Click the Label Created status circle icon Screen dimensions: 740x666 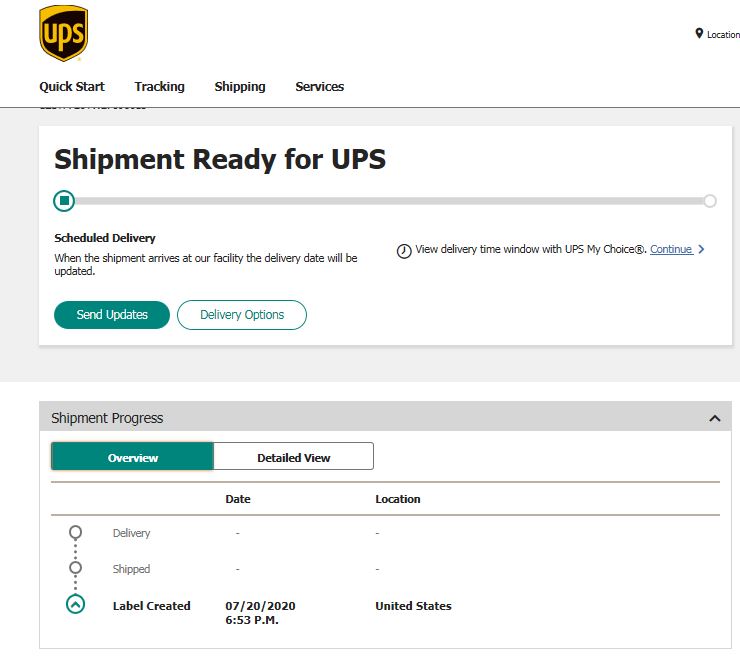[75, 604]
